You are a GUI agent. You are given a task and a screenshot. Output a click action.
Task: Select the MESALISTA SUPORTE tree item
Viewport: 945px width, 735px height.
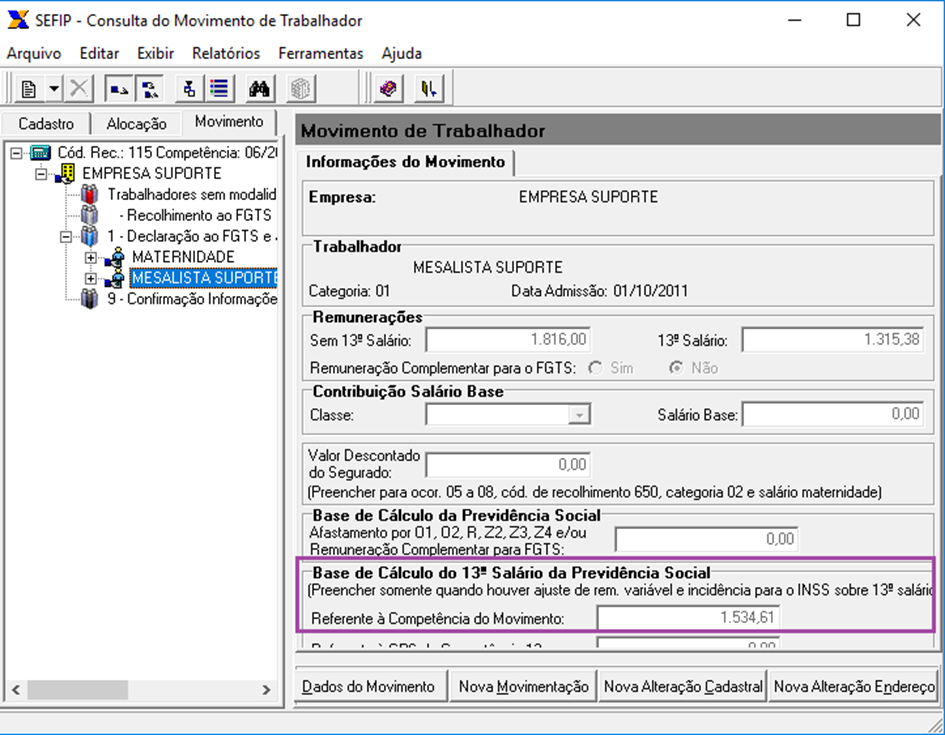[x=204, y=278]
